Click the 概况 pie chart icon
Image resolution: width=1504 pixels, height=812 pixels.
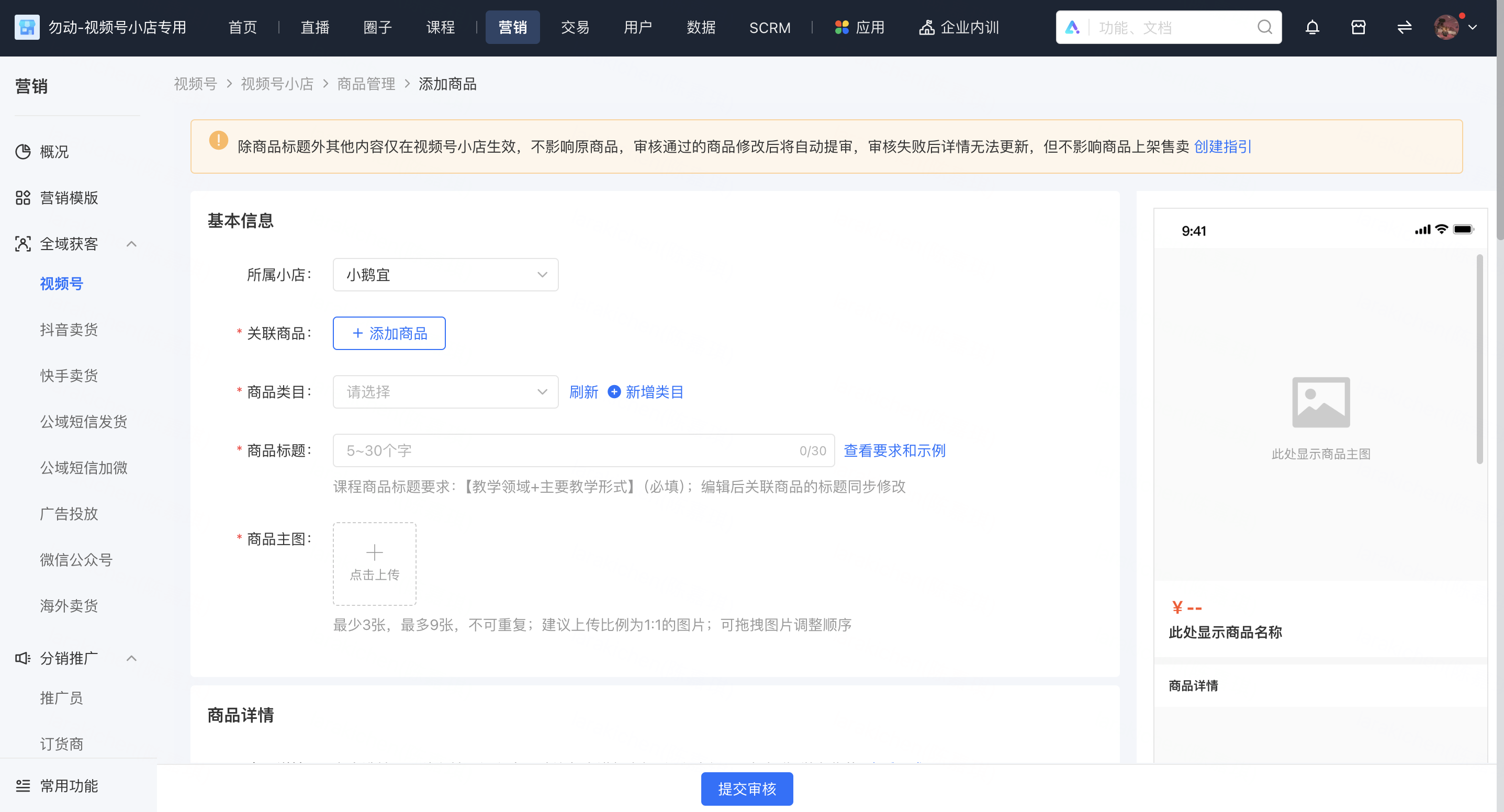pos(23,152)
